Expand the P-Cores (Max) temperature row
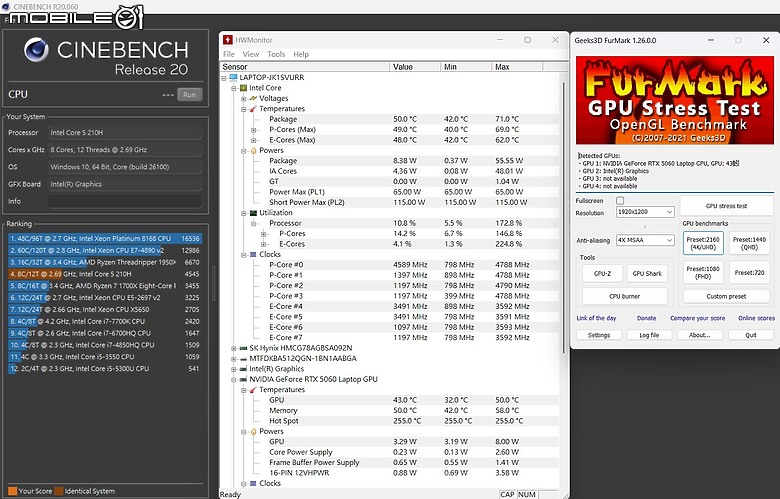The height and width of the screenshot is (499, 780). pos(254,130)
